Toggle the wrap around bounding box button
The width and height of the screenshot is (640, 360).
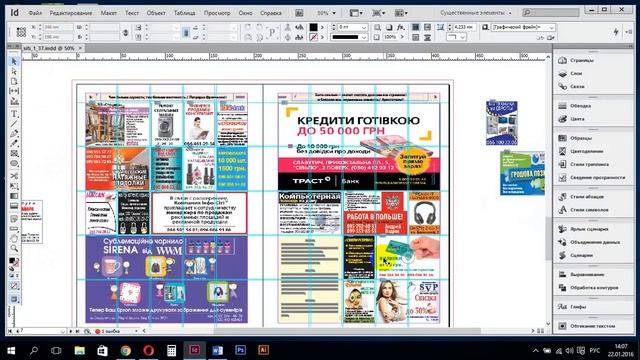427,27
